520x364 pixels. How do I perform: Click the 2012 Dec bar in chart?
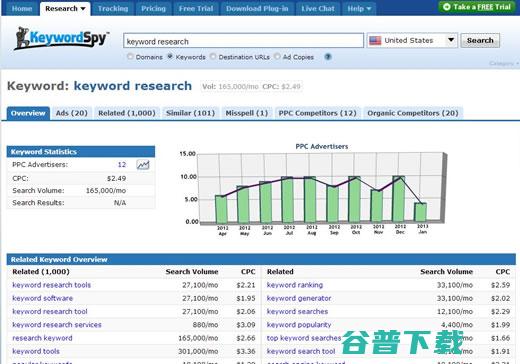[399, 199]
